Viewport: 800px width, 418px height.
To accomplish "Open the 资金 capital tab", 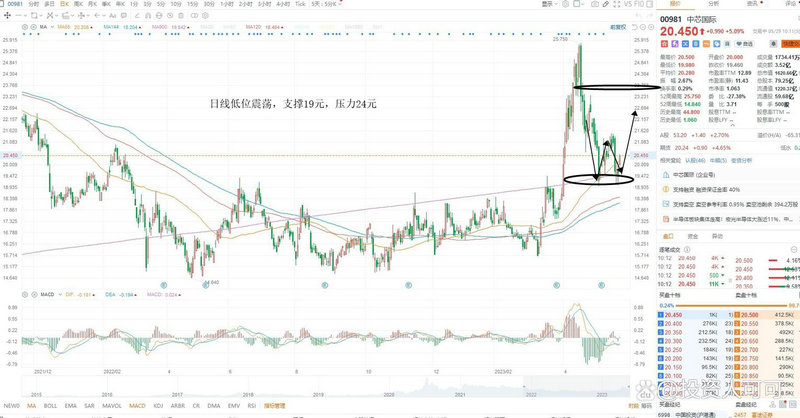I will (692, 236).
